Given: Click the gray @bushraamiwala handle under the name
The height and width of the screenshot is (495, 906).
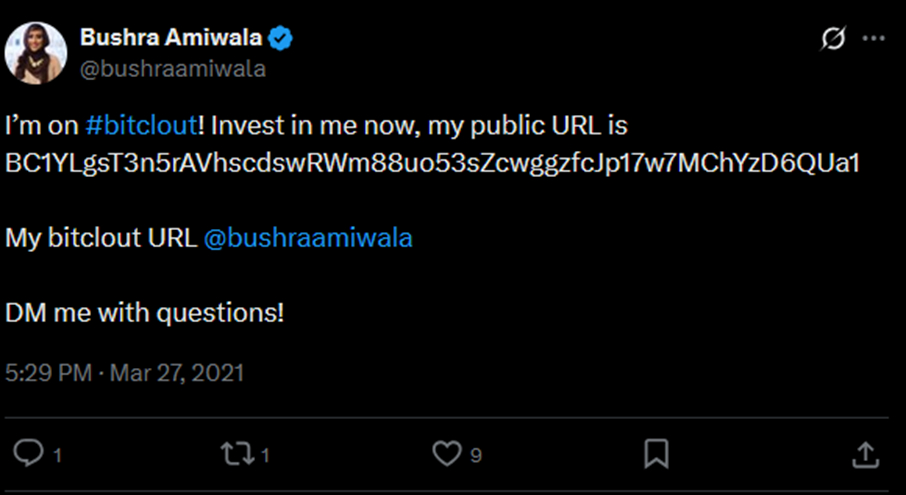Looking at the screenshot, I should pos(172,69).
